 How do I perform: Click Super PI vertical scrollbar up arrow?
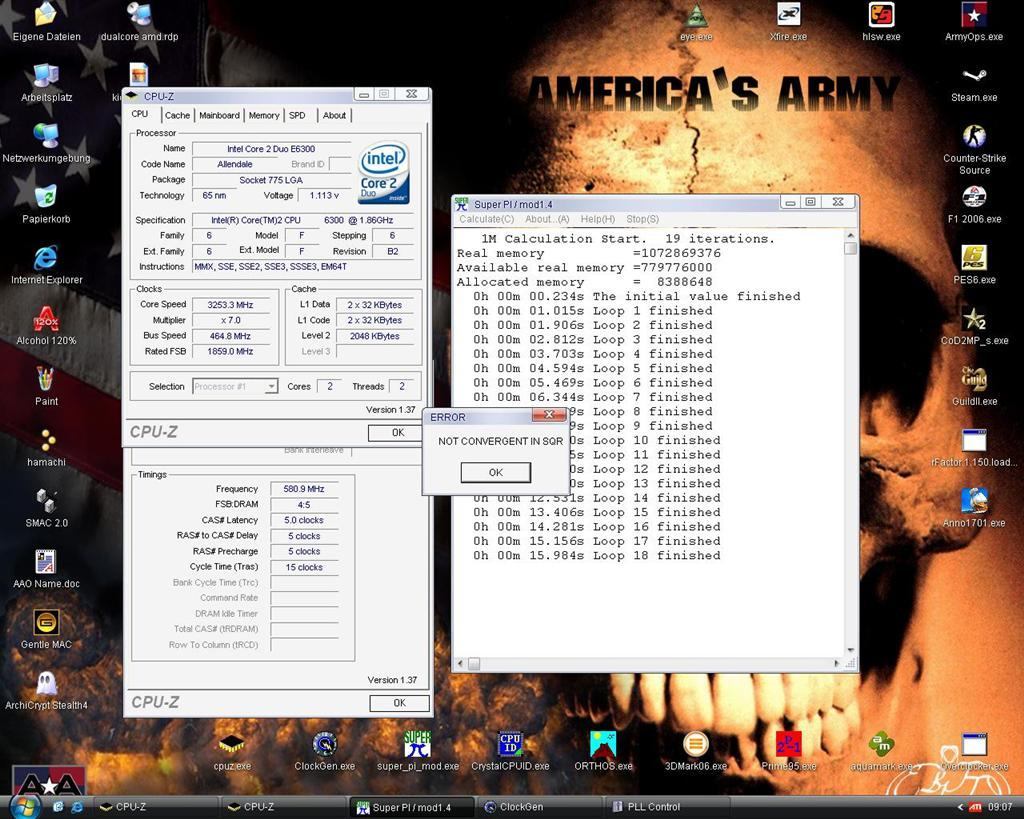[x=850, y=235]
